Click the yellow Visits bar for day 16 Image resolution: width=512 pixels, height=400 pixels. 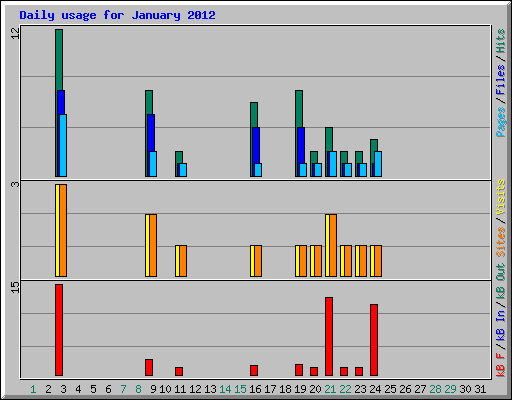pyautogui.click(x=252, y=261)
